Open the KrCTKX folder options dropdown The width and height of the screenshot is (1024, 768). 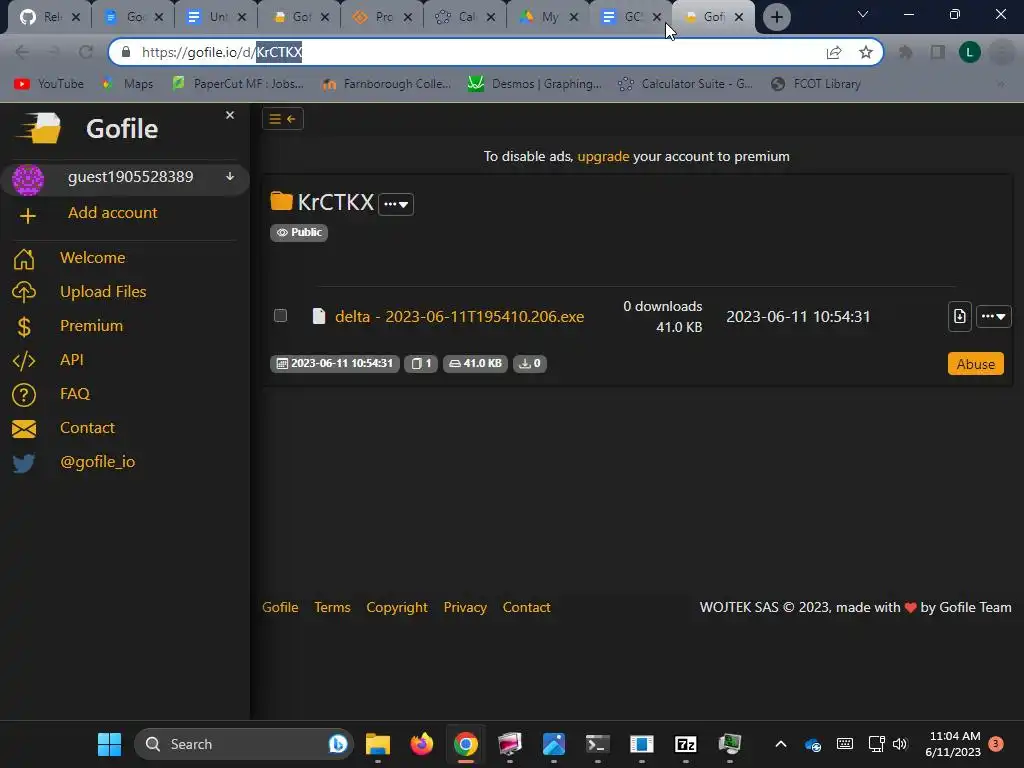[396, 204]
